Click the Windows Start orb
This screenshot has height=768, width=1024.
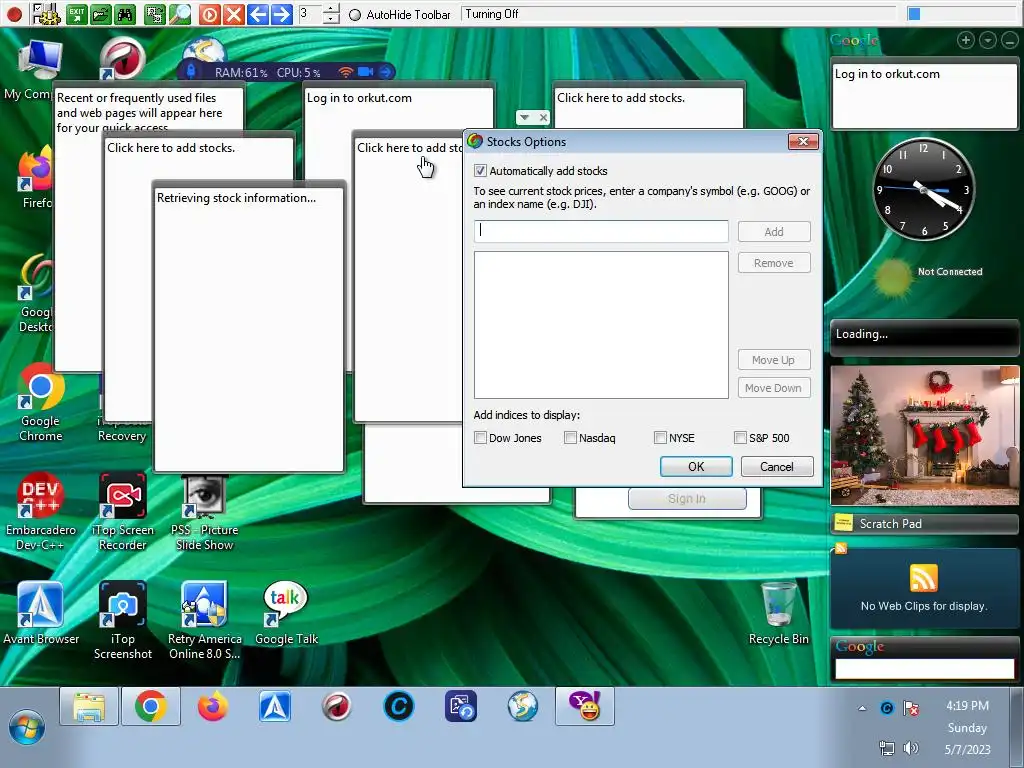(27, 727)
